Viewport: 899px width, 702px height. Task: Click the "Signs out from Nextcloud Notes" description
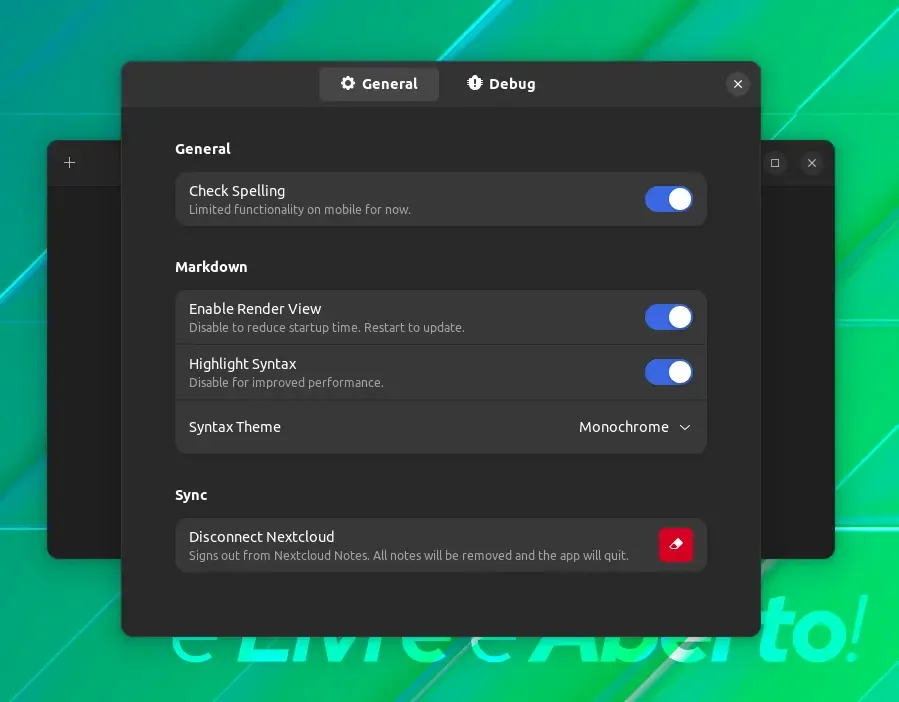pyautogui.click(x=409, y=556)
